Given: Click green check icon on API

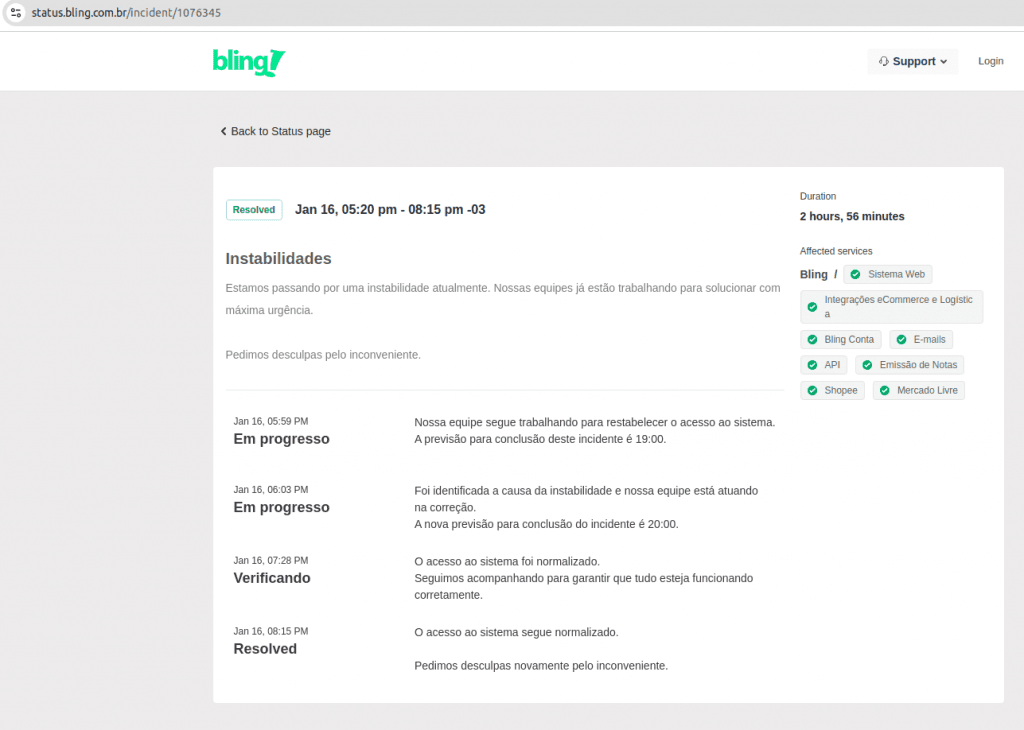Looking at the screenshot, I should point(812,365).
